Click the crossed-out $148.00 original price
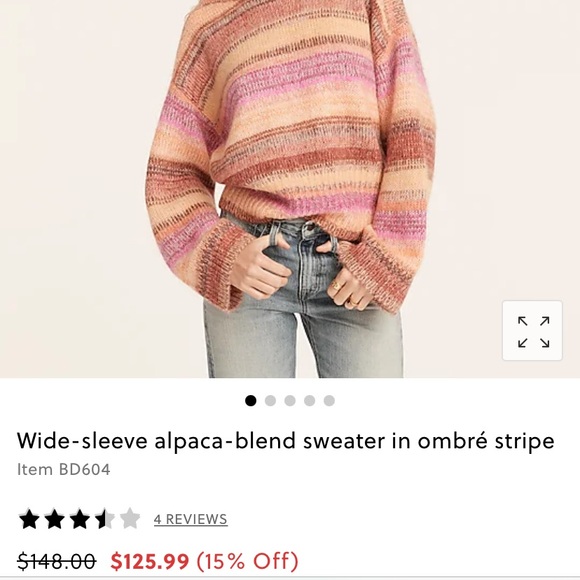Viewport: 580px width, 580px height. point(57,562)
